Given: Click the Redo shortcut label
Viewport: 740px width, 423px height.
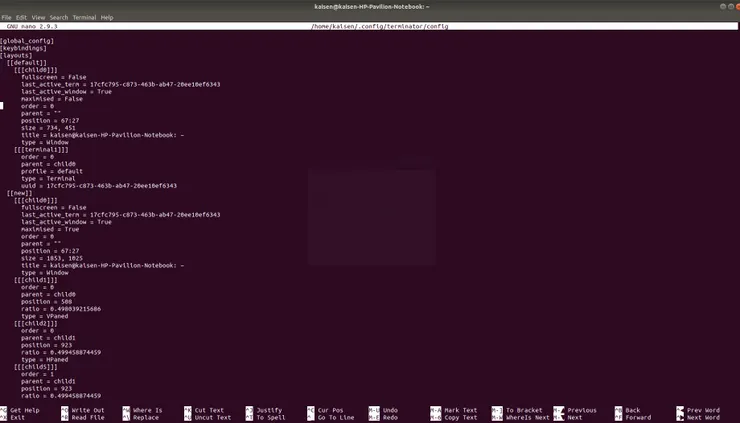Looking at the screenshot, I should pyautogui.click(x=390, y=417).
